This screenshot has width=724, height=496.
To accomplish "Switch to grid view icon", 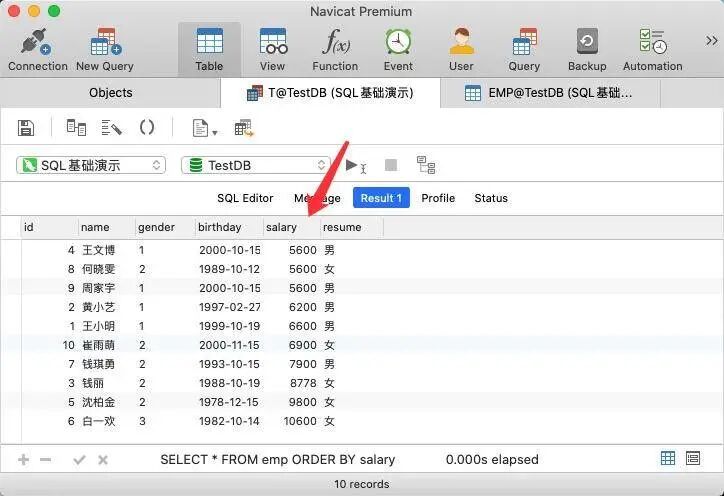I will (x=668, y=458).
